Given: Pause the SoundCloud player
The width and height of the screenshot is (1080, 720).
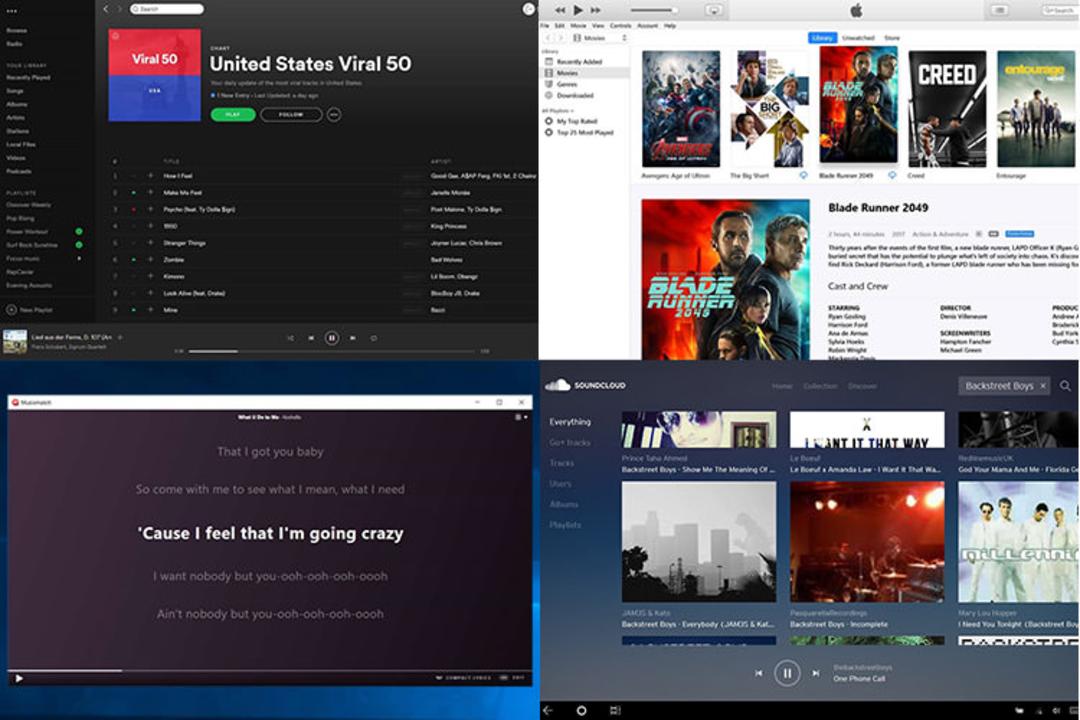Looking at the screenshot, I should (x=787, y=673).
